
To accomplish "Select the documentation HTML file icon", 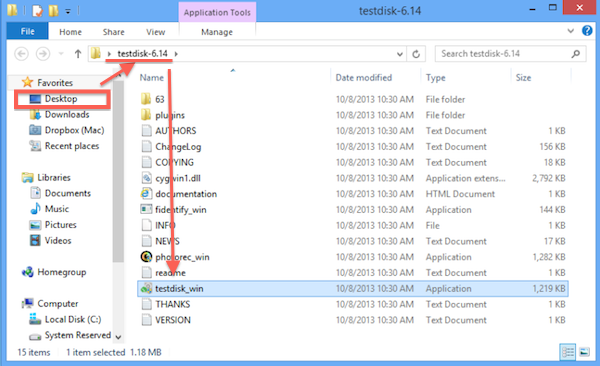I will tap(146, 194).
